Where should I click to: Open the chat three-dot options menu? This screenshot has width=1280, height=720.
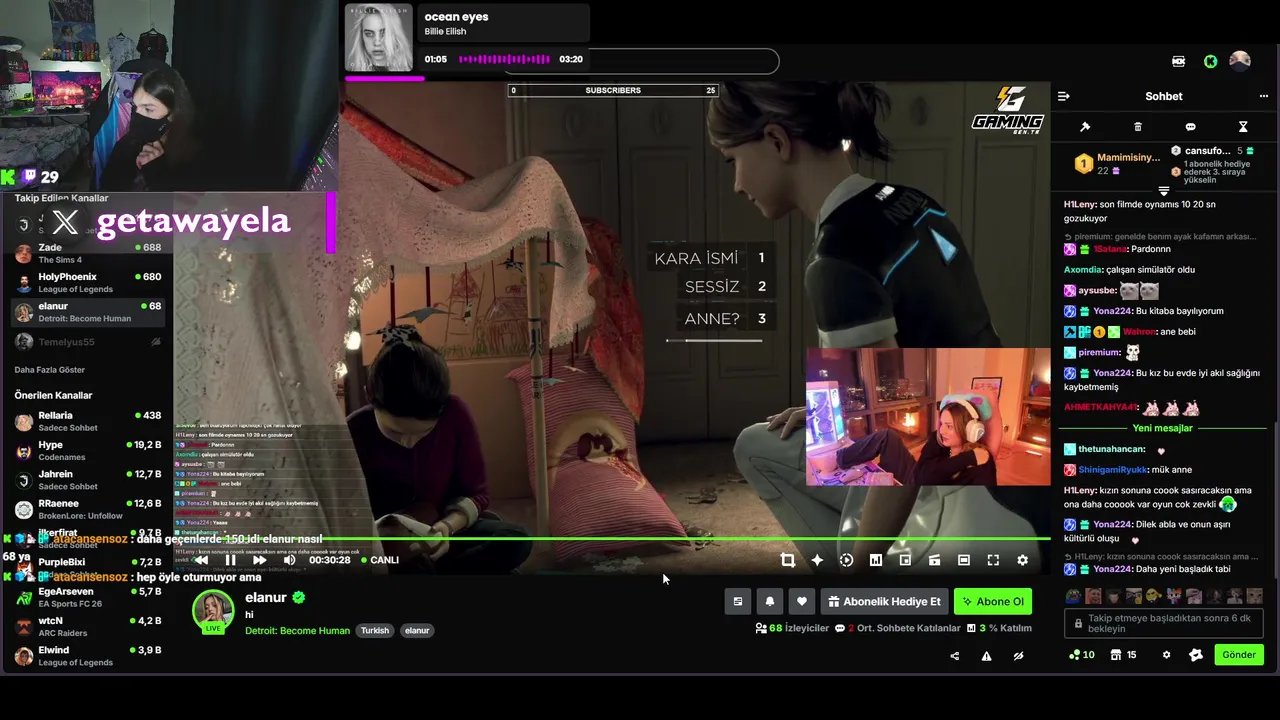coord(1264,97)
